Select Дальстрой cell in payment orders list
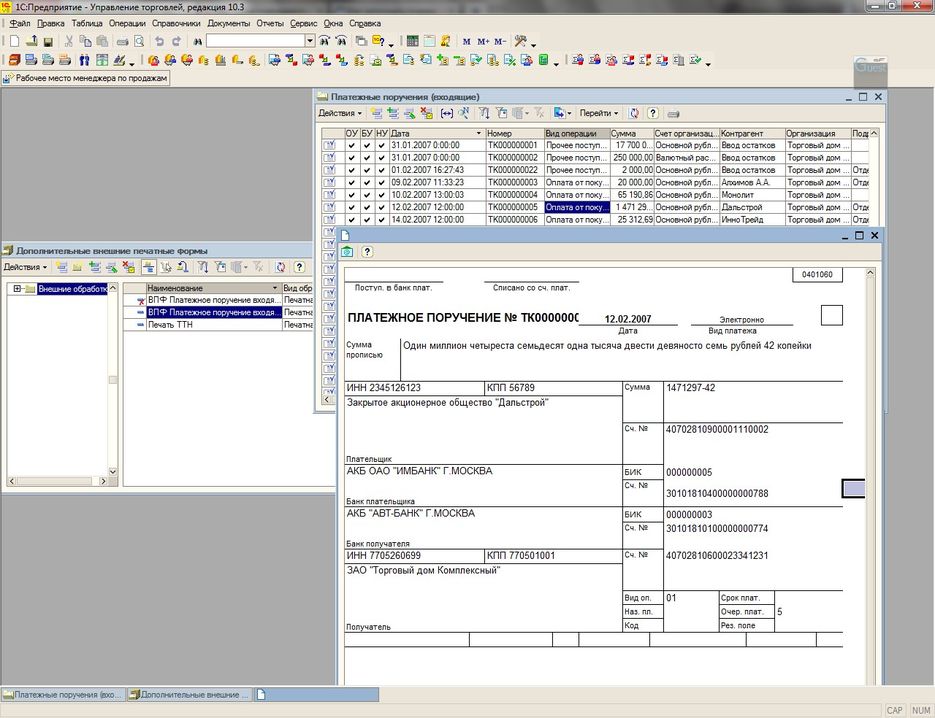 point(752,208)
